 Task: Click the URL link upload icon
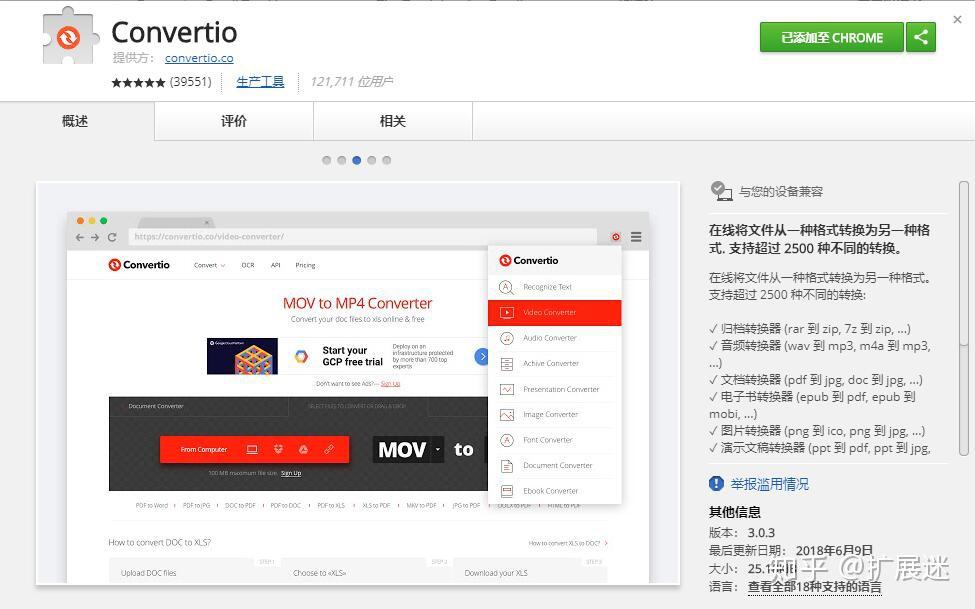(x=329, y=449)
